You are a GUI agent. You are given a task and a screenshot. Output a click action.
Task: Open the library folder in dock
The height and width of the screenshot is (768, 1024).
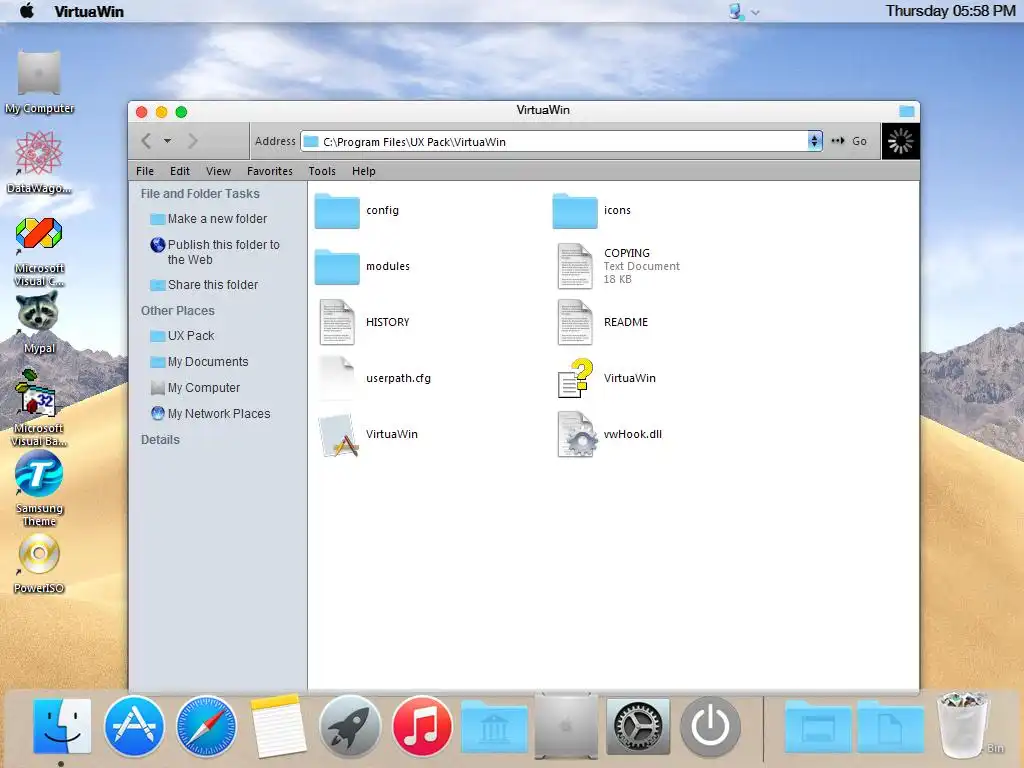(494, 727)
